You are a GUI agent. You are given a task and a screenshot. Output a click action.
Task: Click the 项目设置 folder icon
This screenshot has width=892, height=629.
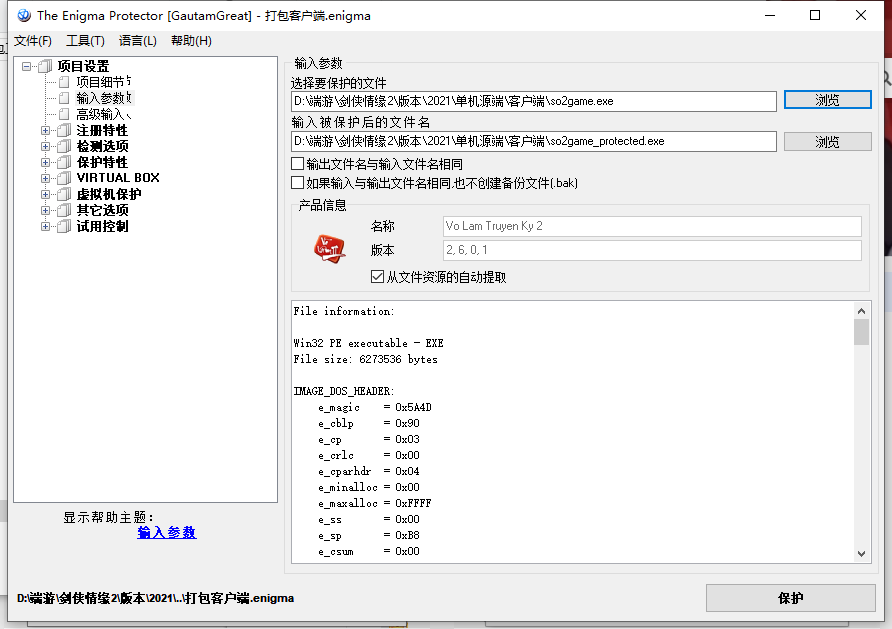(46, 67)
